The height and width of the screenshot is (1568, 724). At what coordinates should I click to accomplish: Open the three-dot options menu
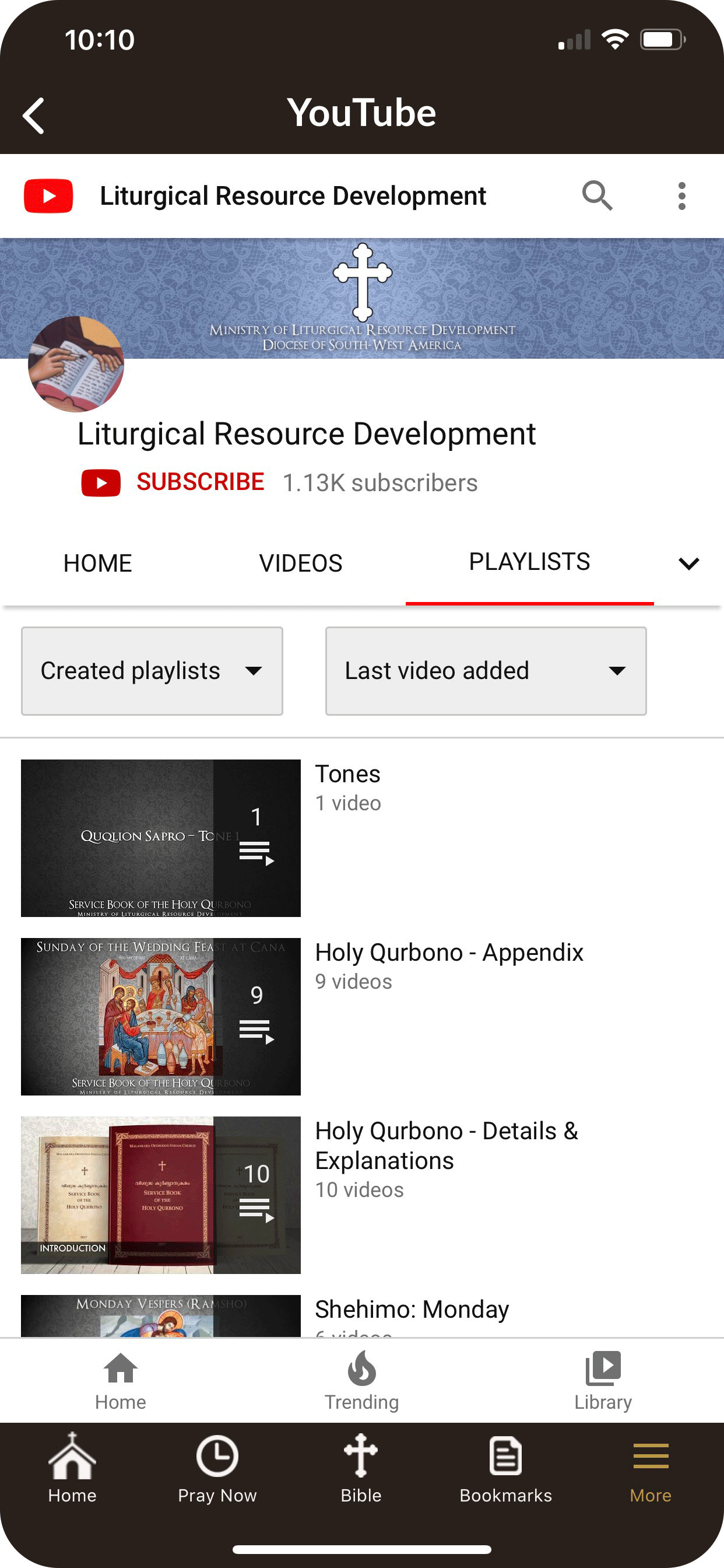click(x=681, y=196)
